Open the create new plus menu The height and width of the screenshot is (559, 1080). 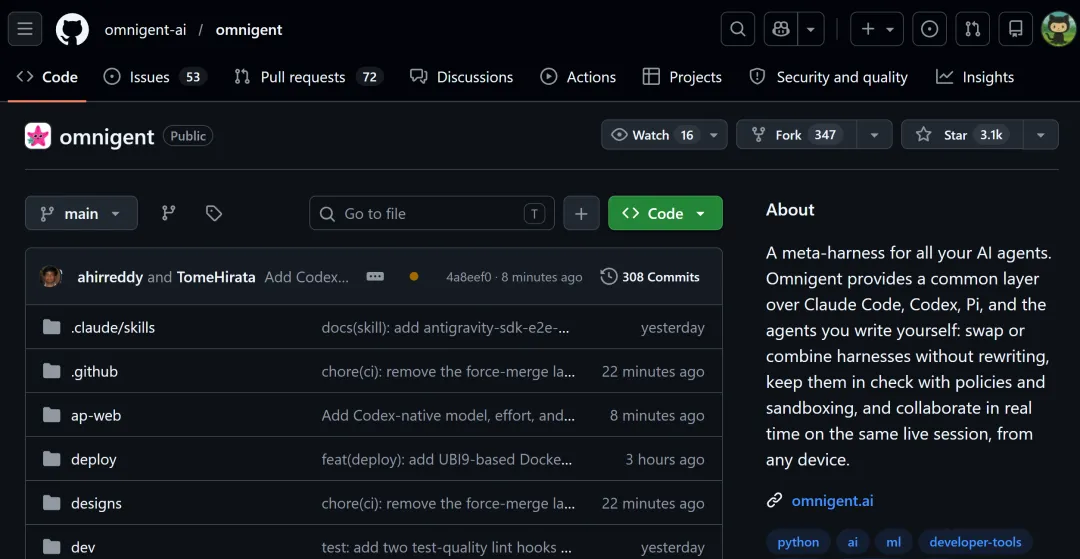click(x=877, y=29)
